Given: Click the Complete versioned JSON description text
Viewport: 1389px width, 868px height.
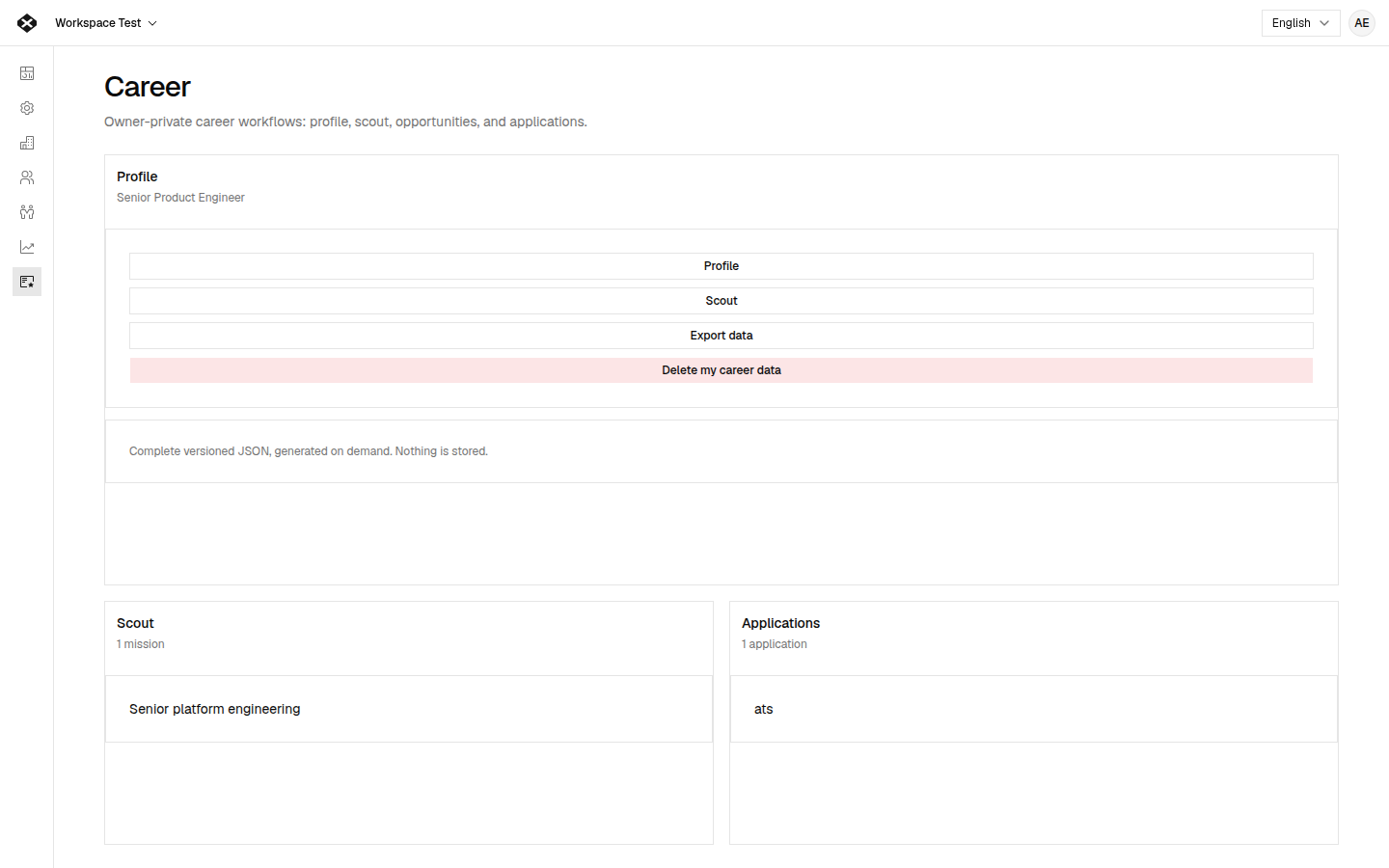Looking at the screenshot, I should (x=309, y=451).
